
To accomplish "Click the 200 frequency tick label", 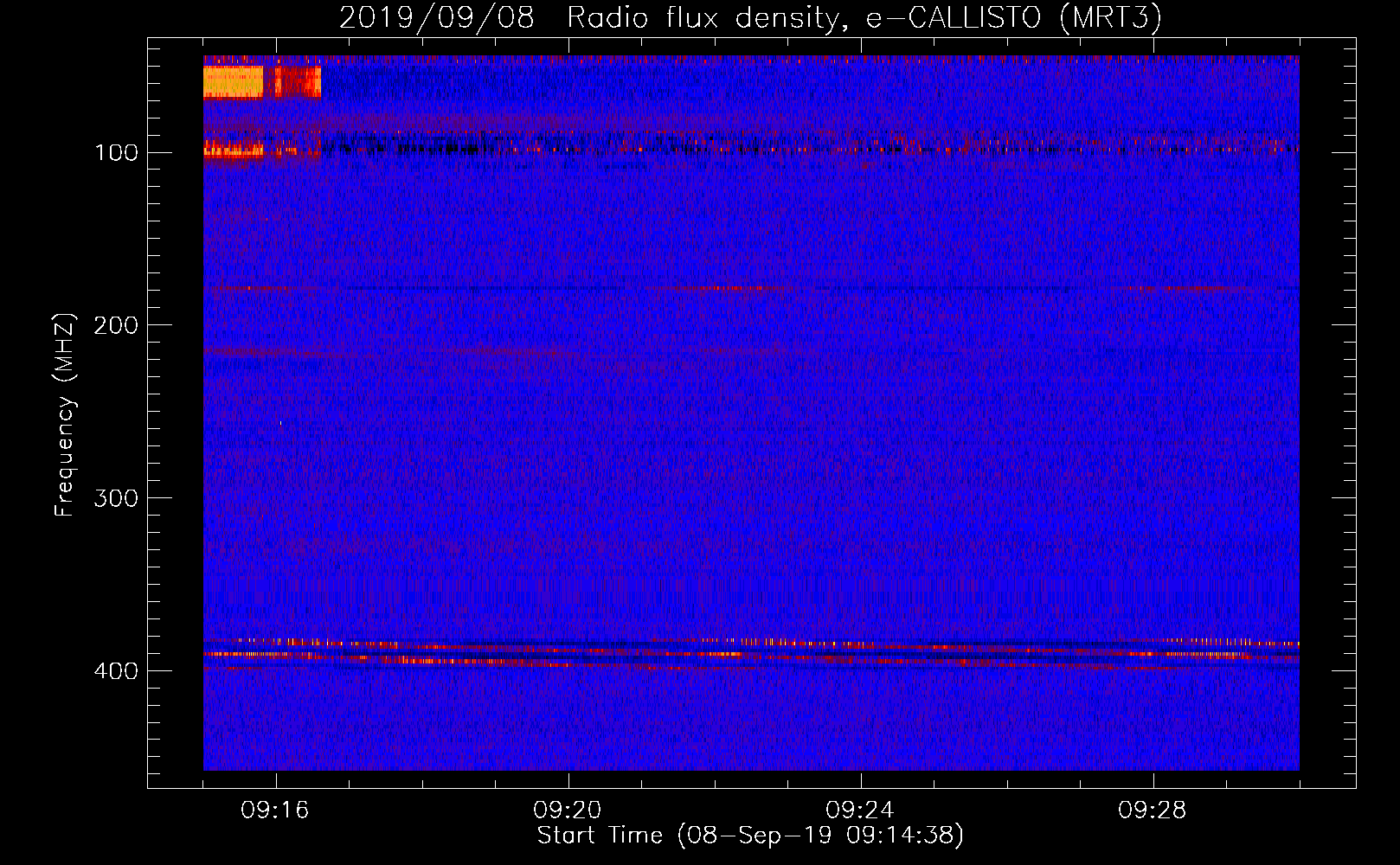I will click(117, 326).
